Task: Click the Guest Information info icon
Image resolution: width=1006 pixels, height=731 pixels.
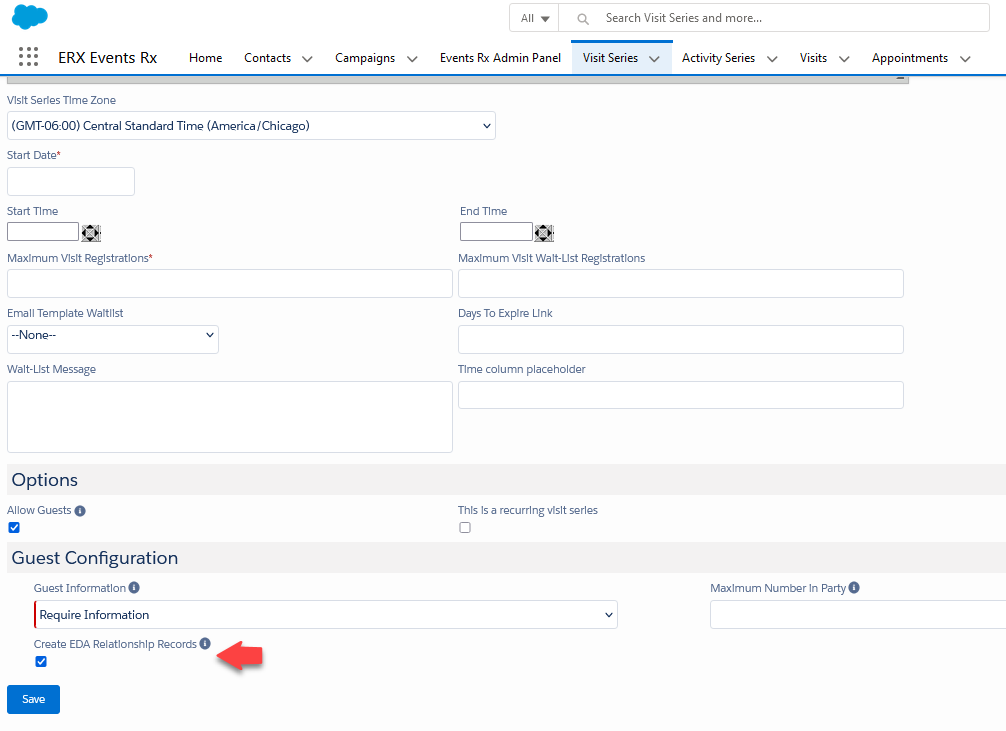Action: (x=134, y=588)
